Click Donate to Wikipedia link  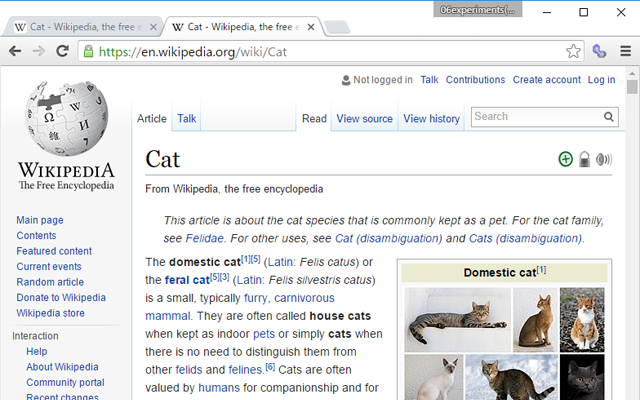[x=61, y=298]
